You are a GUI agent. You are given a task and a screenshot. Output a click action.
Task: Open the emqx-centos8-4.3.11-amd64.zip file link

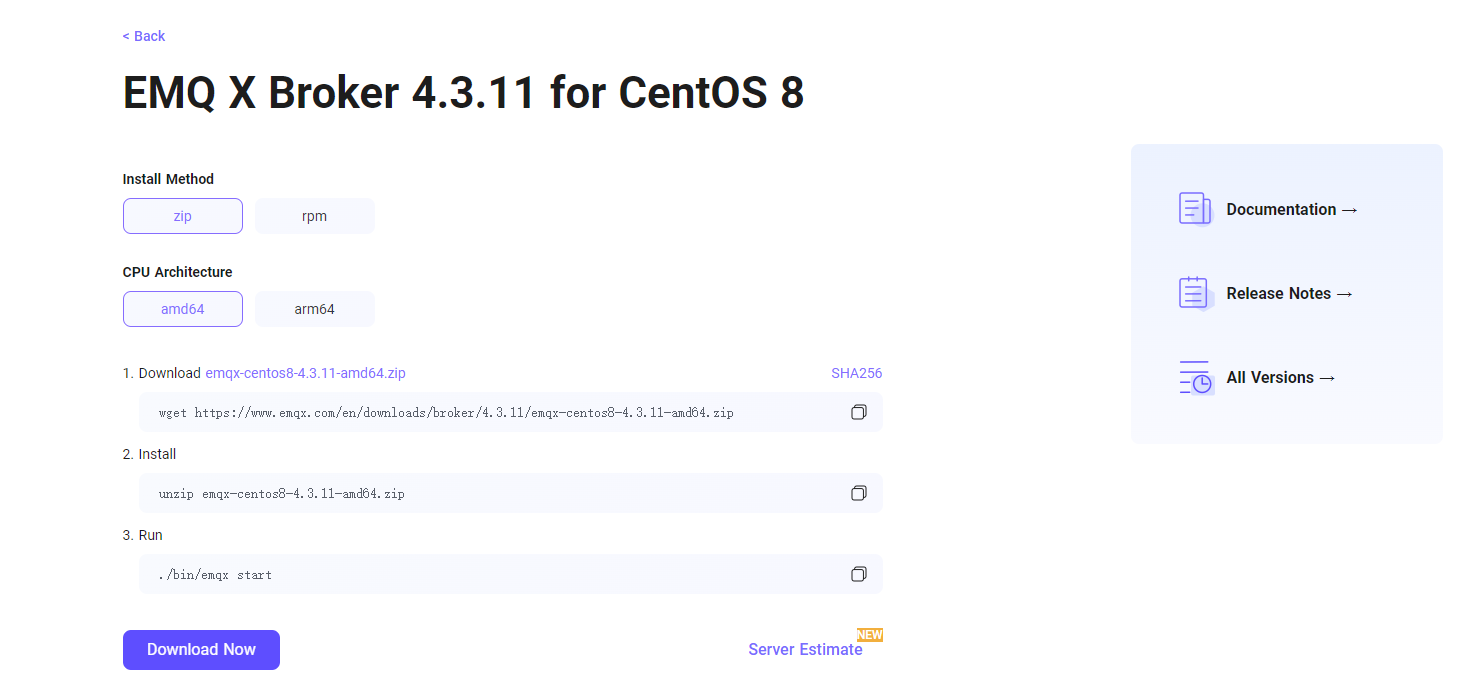click(x=305, y=373)
